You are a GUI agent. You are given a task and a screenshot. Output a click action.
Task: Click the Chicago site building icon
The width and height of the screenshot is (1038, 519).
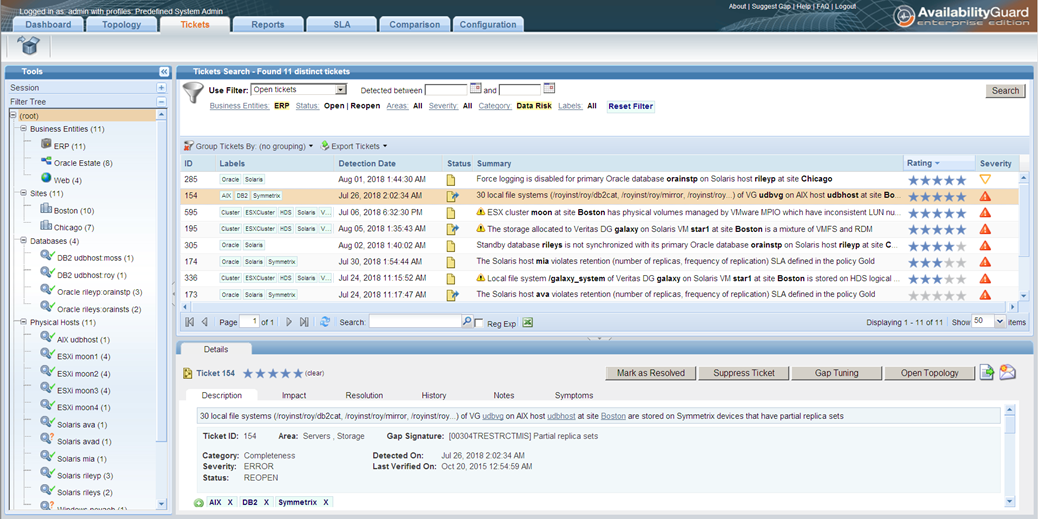[x=46, y=226]
